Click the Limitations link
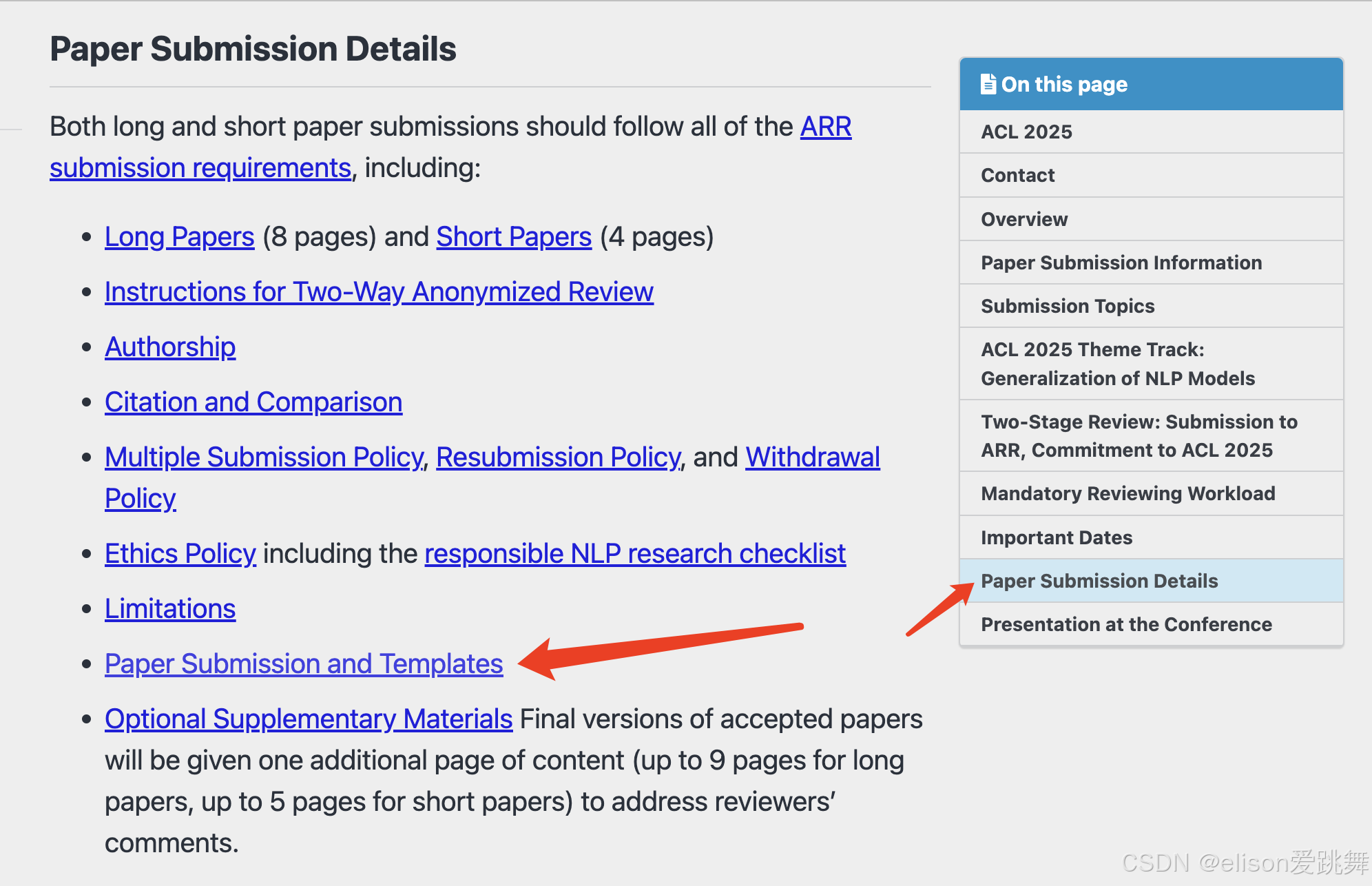The image size is (1372, 886). [170, 609]
